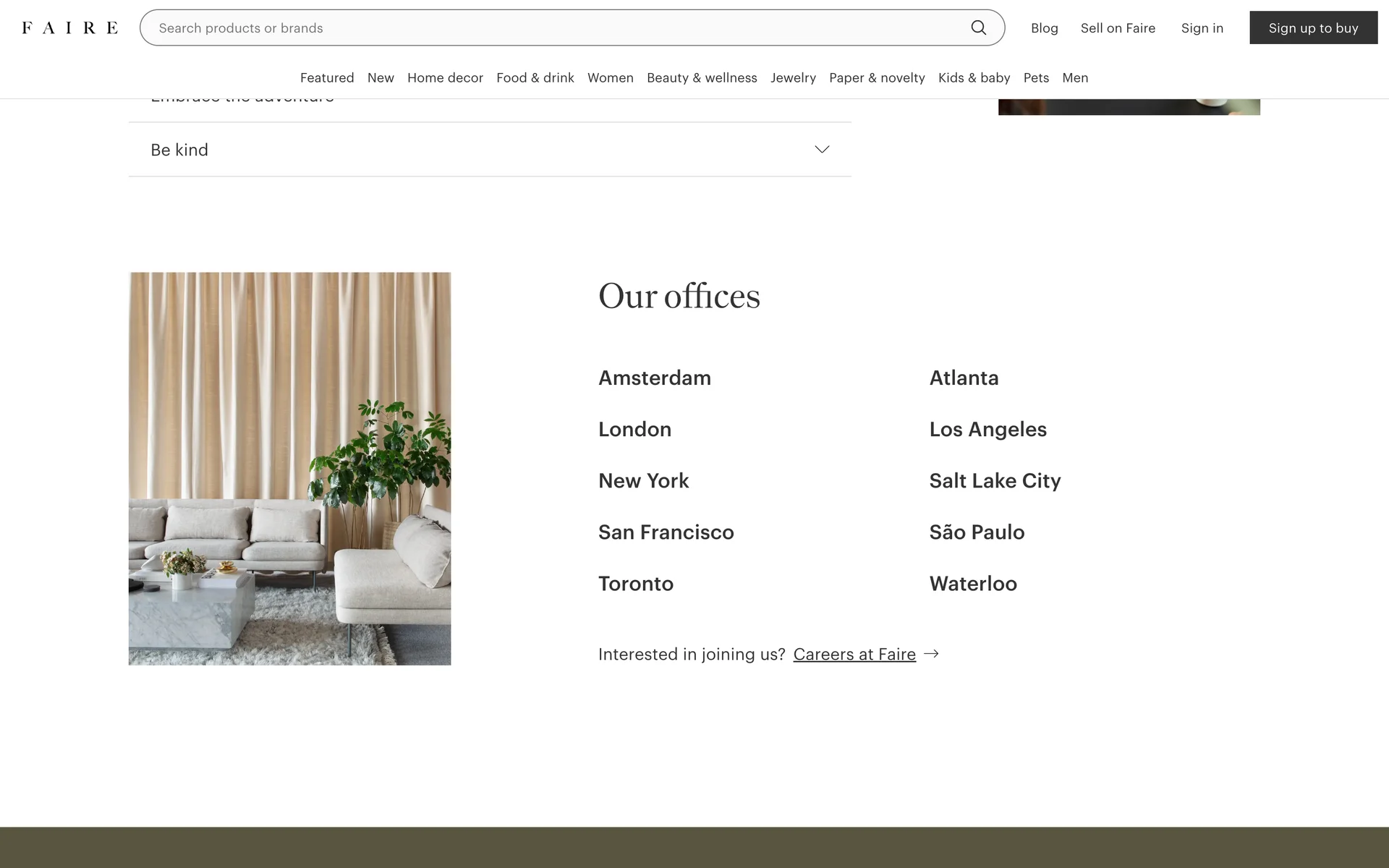Open the Home decor category menu
1389x868 pixels.
445,77
